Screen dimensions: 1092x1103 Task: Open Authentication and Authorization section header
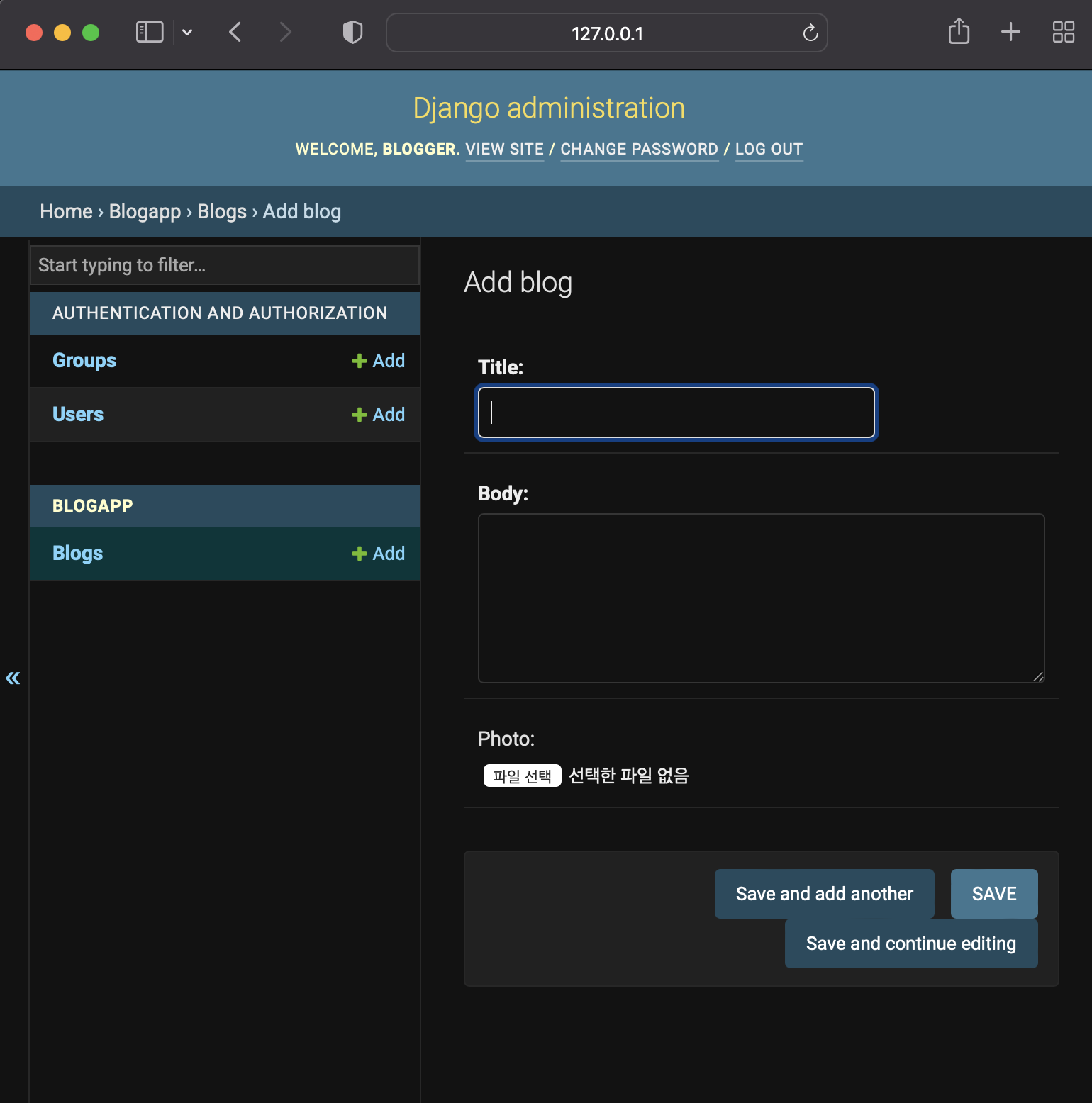coord(220,313)
